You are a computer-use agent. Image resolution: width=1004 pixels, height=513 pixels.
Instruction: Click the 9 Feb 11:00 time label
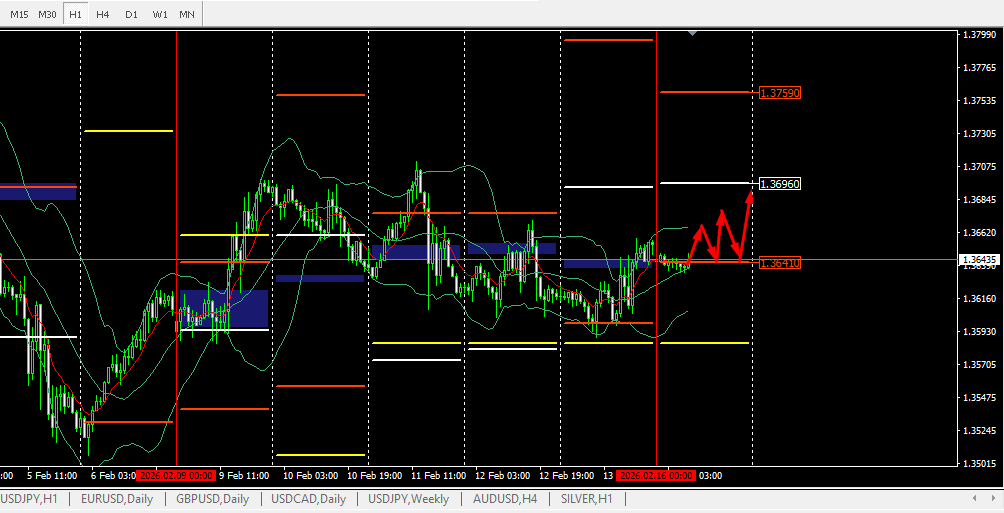pos(244,476)
